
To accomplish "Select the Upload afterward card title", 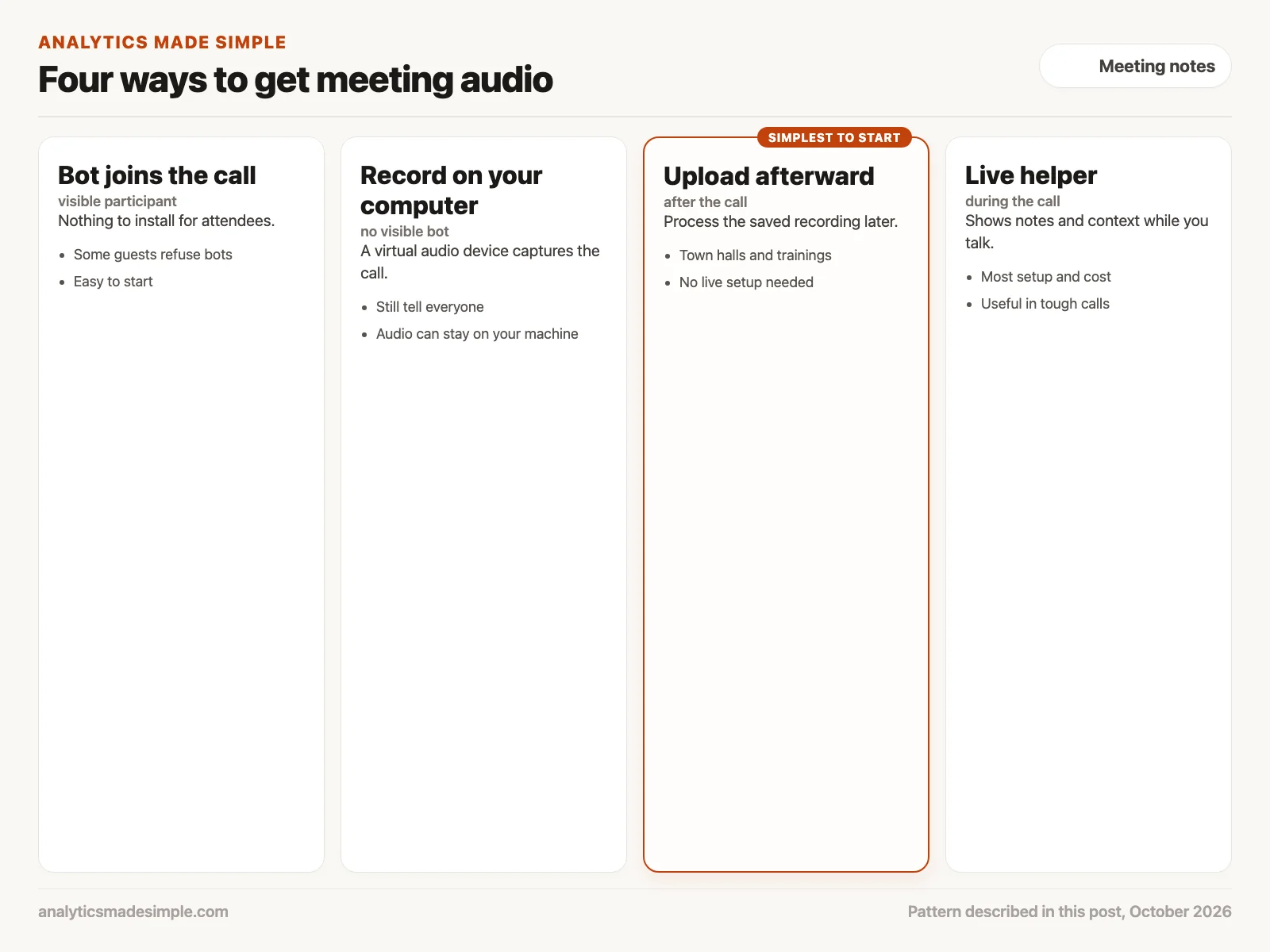I will [769, 176].
